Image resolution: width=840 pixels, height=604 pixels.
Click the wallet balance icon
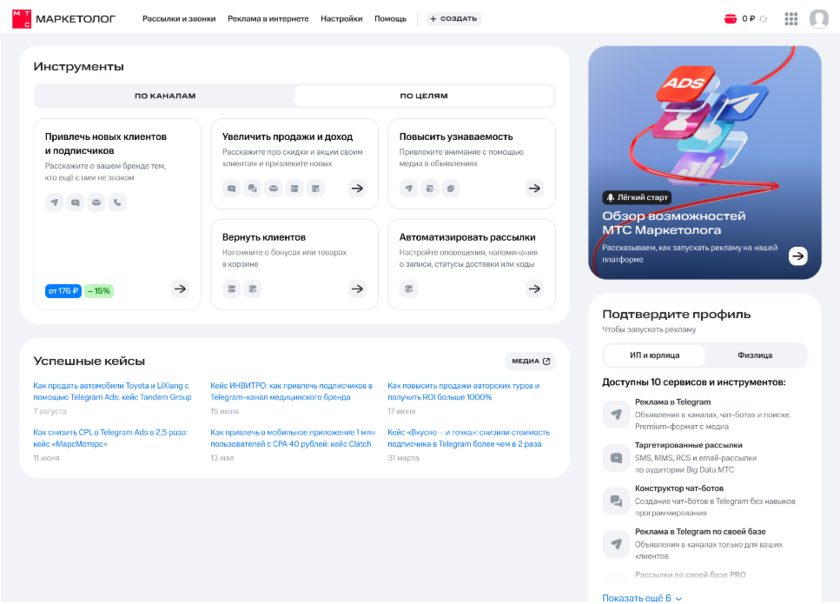(x=729, y=18)
